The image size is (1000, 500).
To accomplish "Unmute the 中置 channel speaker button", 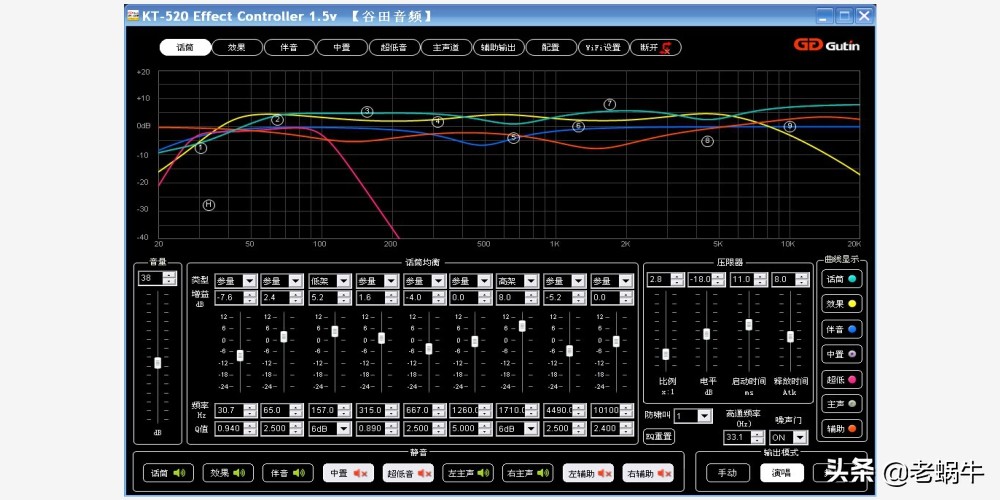I will point(348,473).
